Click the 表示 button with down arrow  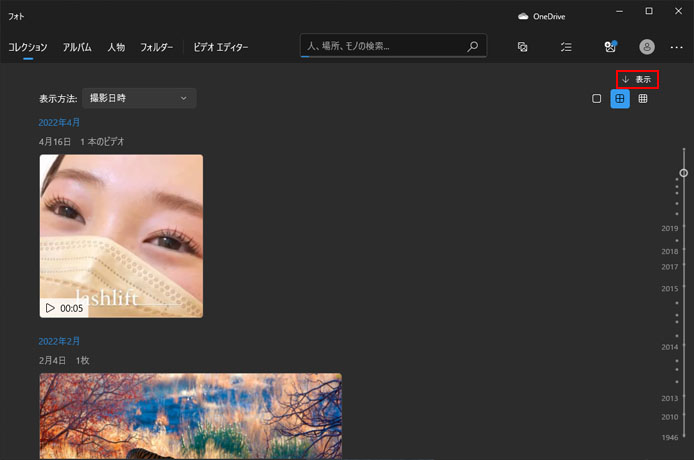tap(637, 79)
